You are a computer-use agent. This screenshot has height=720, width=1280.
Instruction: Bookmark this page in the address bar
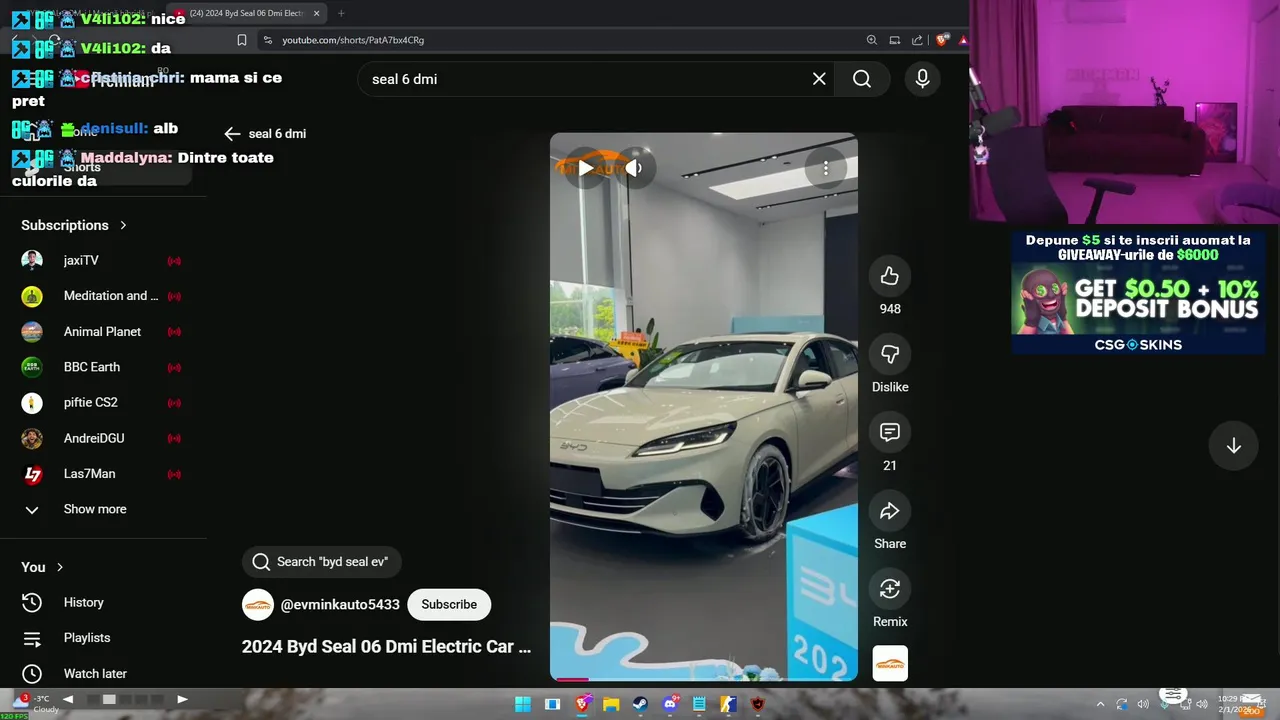[242, 40]
